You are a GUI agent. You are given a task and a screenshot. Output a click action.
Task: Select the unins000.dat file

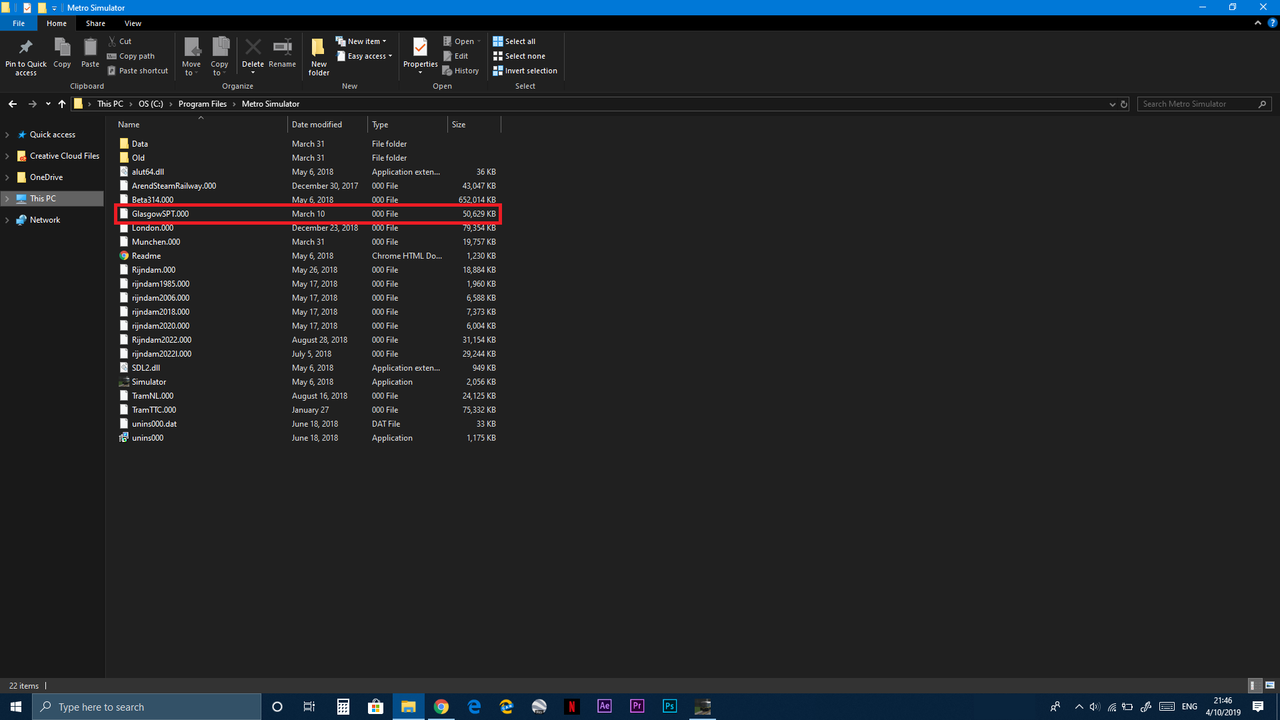pyautogui.click(x=308, y=424)
